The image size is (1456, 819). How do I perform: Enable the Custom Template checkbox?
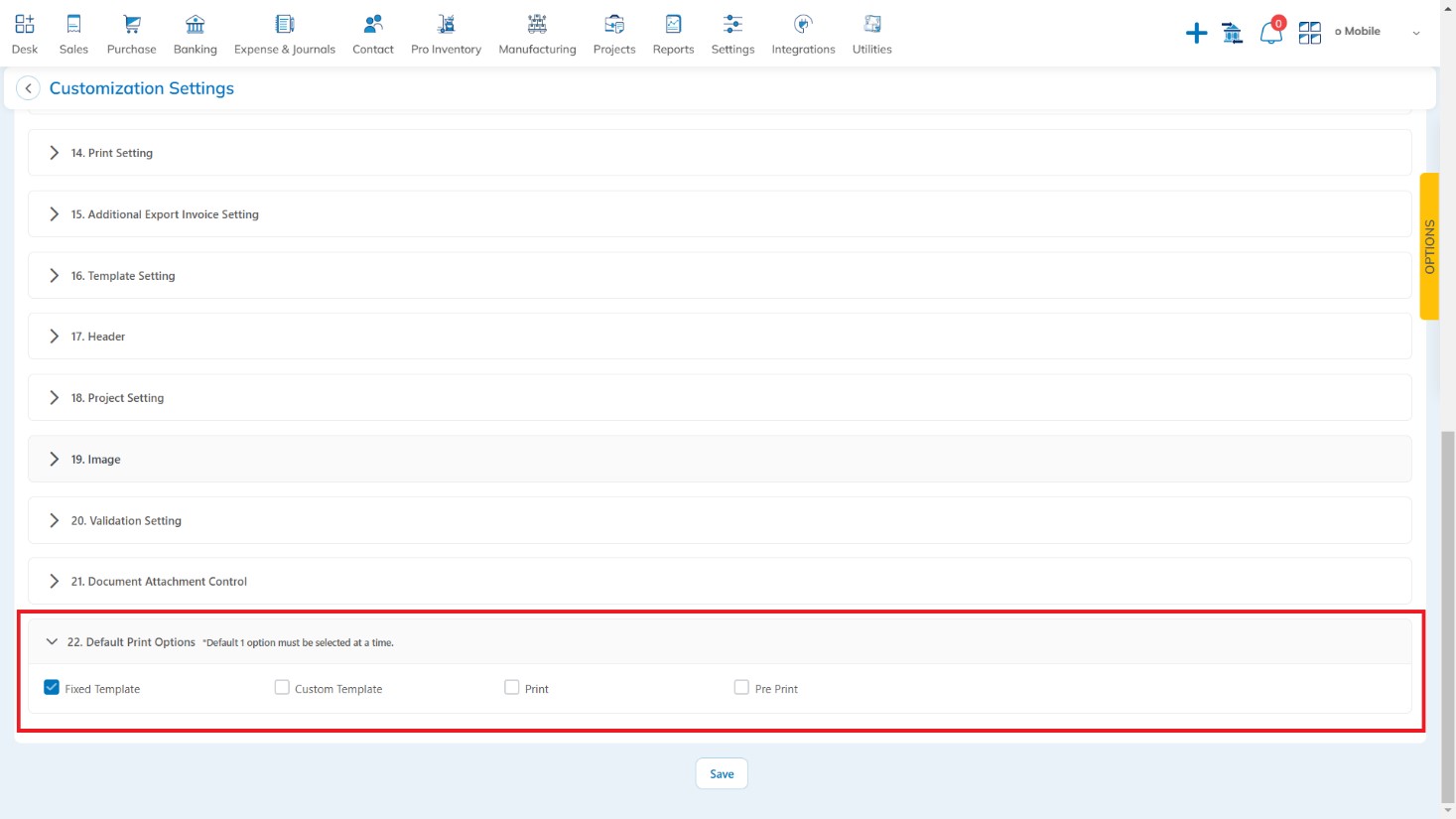pos(282,687)
